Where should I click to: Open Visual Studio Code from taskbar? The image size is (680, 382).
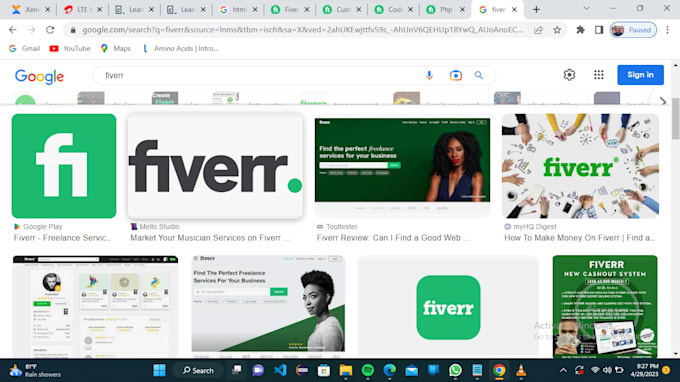coord(280,370)
